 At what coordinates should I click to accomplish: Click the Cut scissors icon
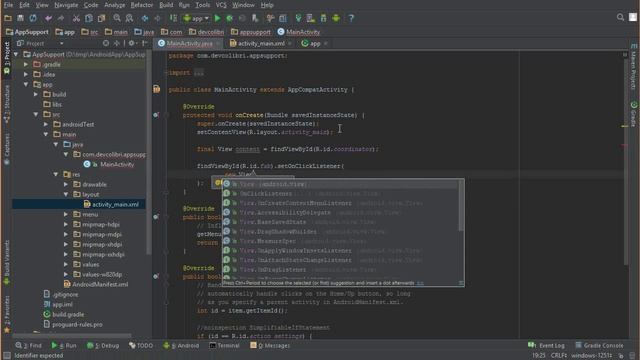point(76,18)
